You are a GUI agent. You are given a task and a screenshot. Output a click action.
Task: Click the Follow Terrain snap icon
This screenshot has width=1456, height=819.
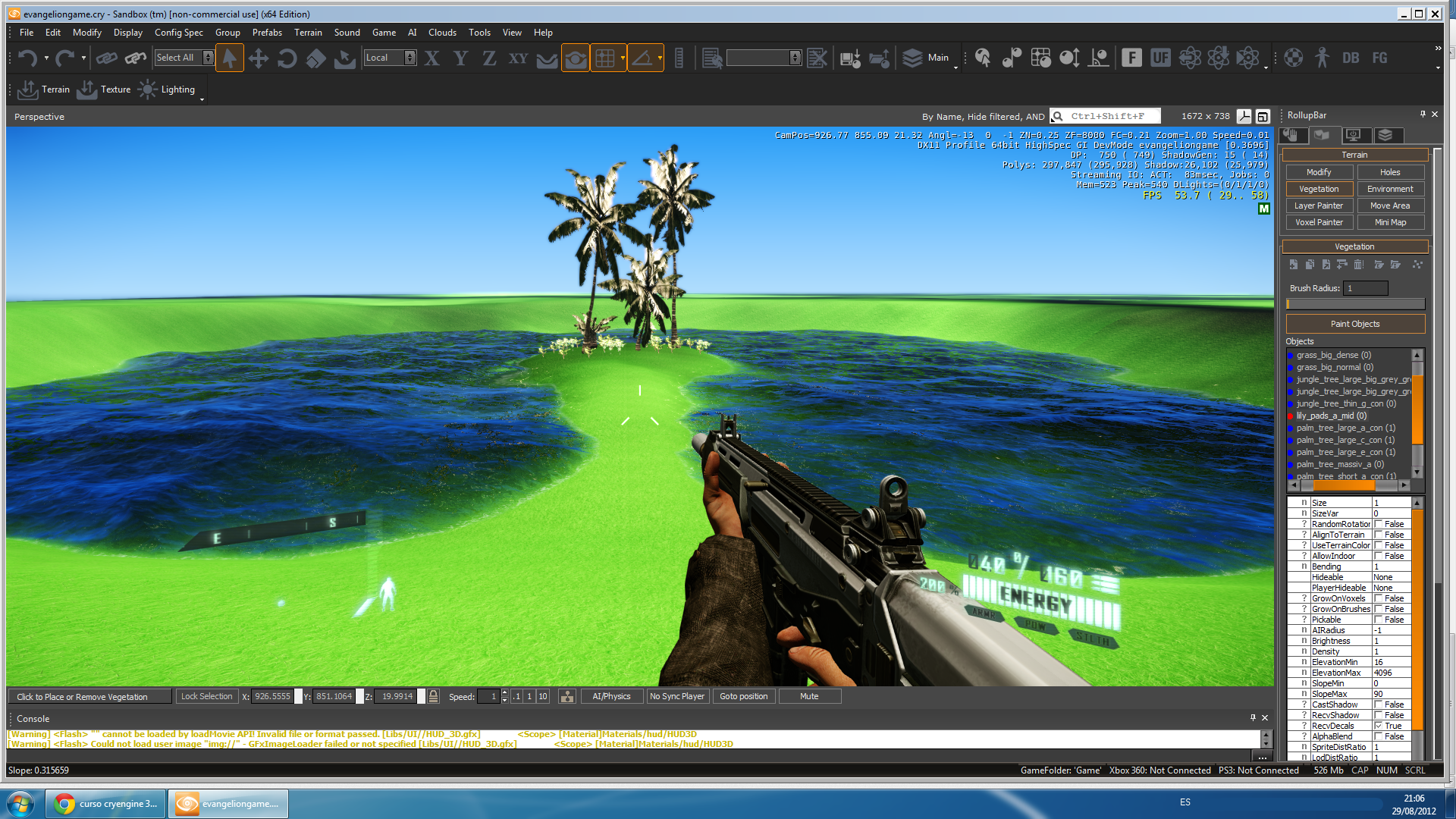pos(547,58)
